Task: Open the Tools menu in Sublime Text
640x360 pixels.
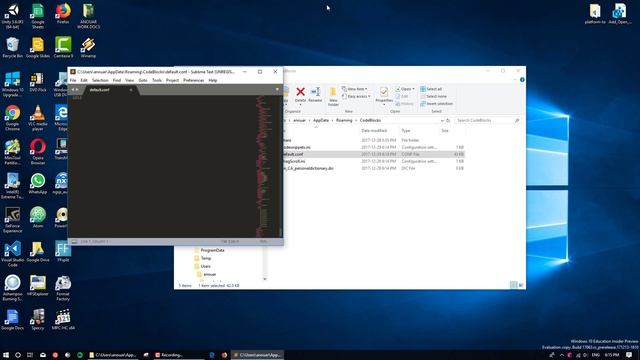Action: [x=157, y=80]
